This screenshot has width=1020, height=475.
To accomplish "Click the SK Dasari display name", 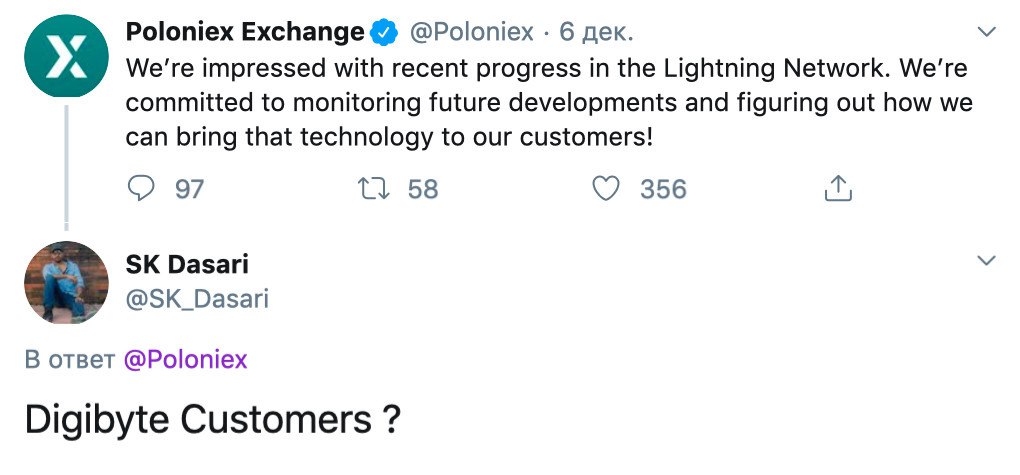I will coord(187,264).
